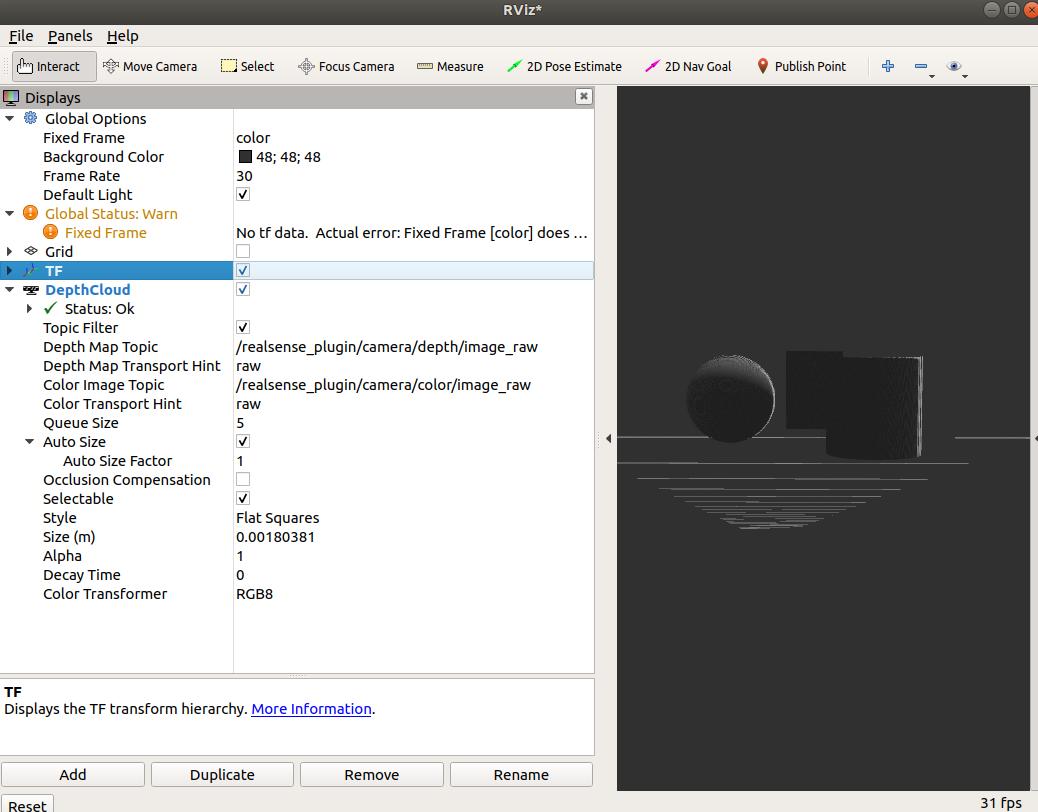Click the Background Color swatch
Viewport: 1038px width, 812px height.
pyautogui.click(x=245, y=157)
